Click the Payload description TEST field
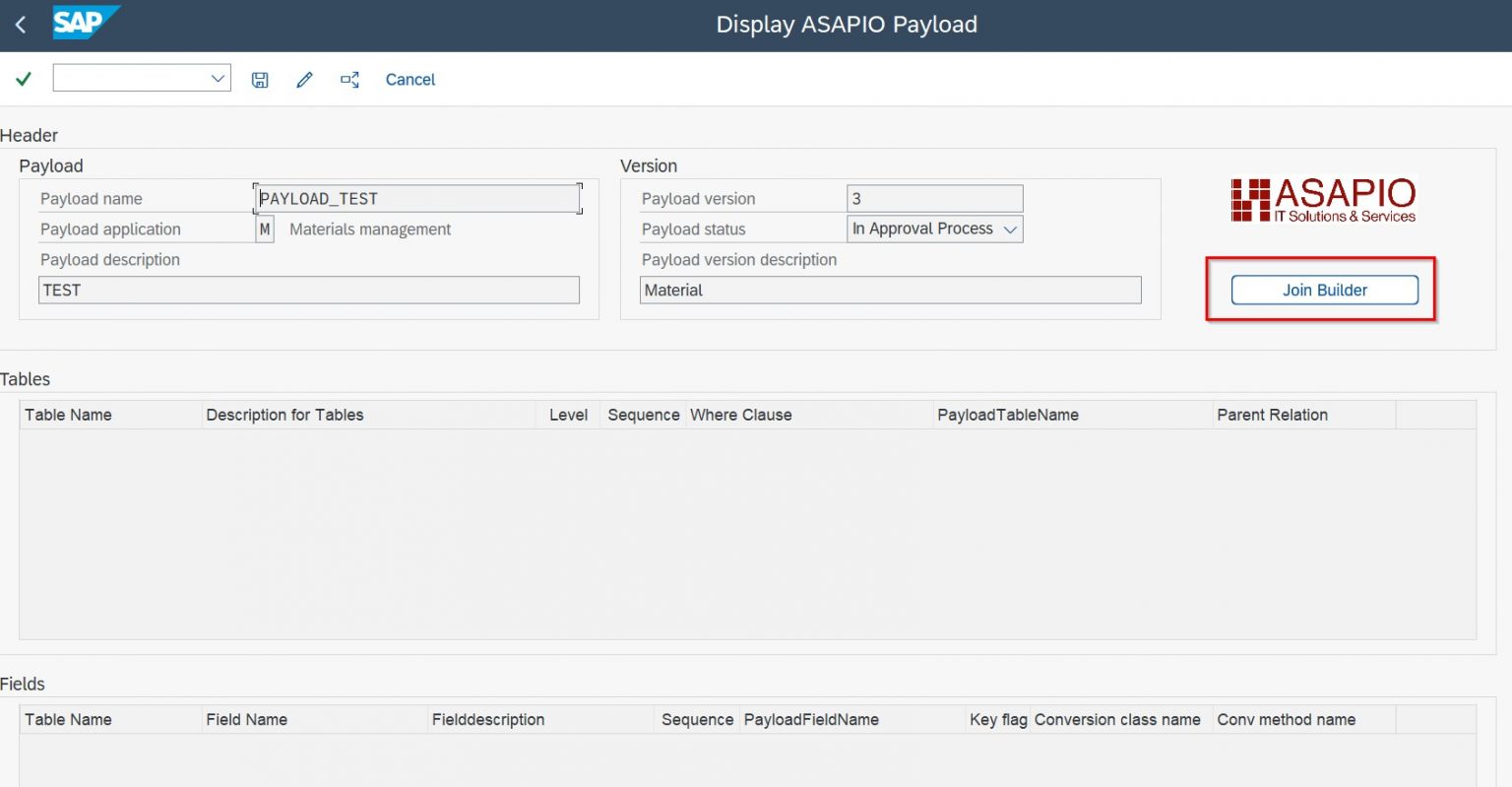The height and width of the screenshot is (787, 1512). (308, 289)
